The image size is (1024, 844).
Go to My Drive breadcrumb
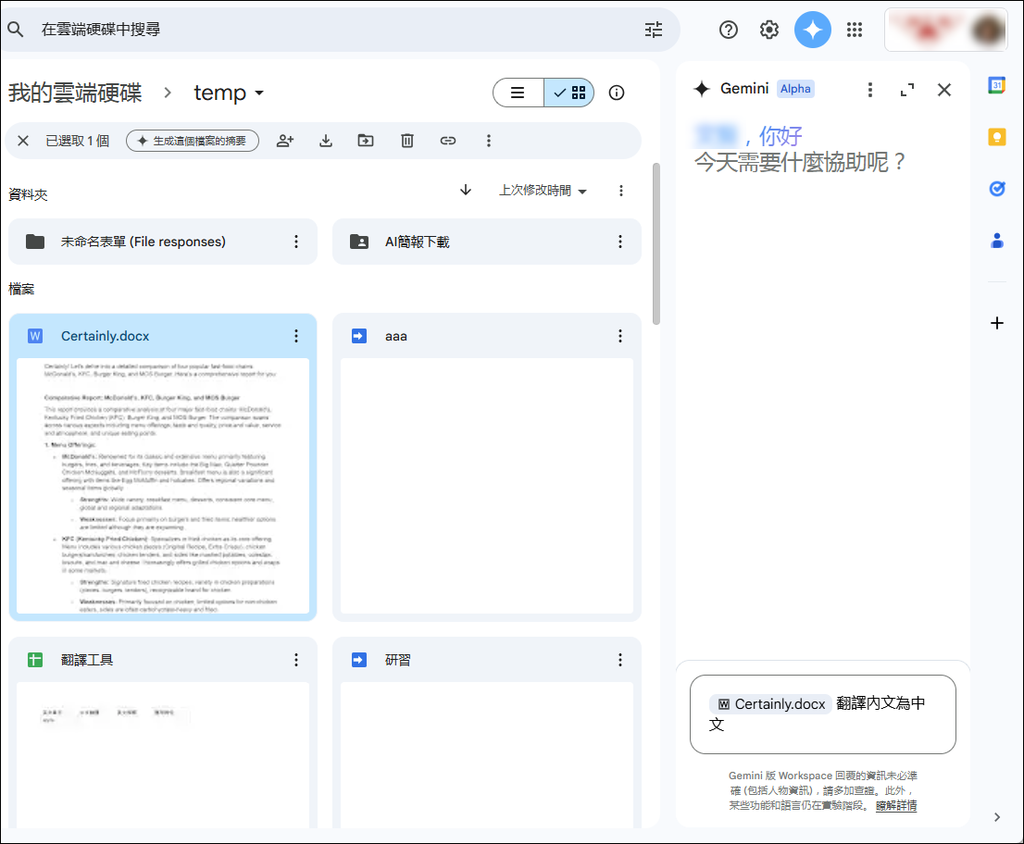click(x=75, y=93)
